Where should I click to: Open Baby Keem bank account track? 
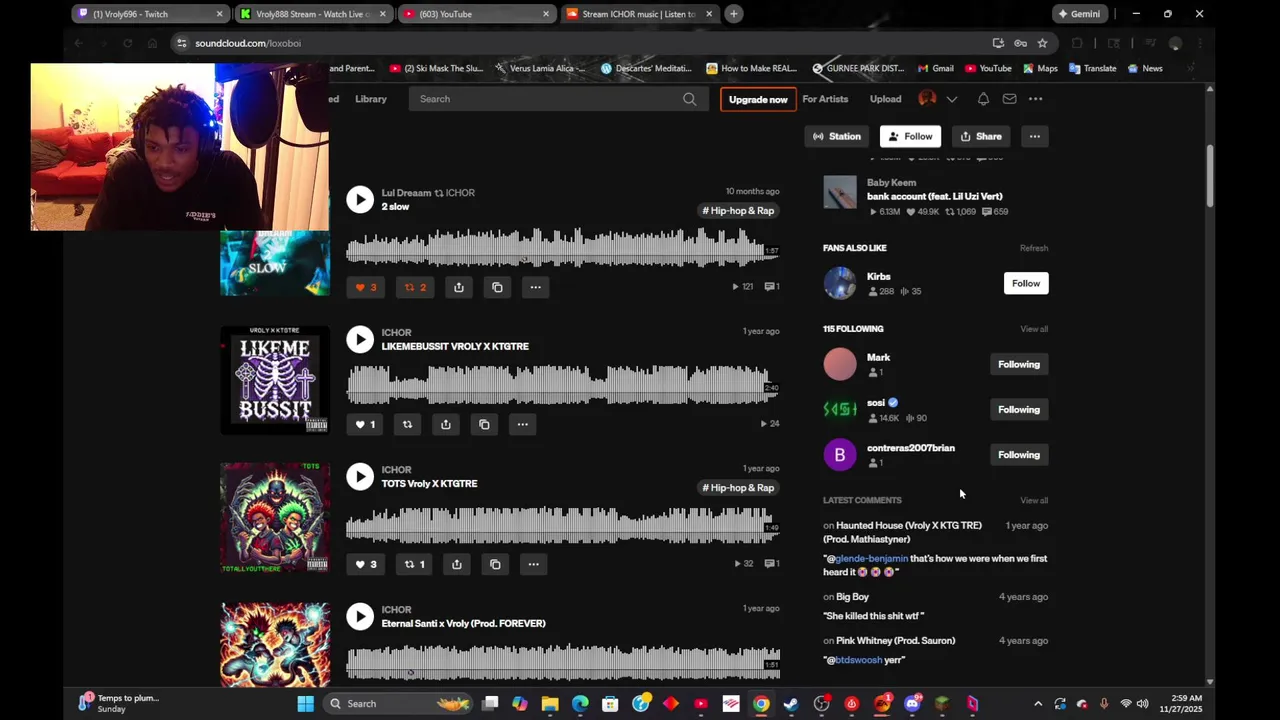[934, 196]
